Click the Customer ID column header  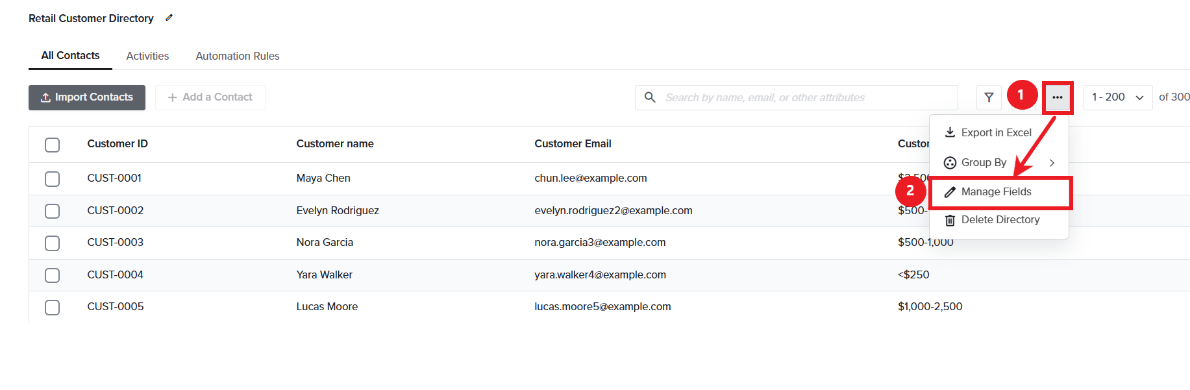[118, 144]
